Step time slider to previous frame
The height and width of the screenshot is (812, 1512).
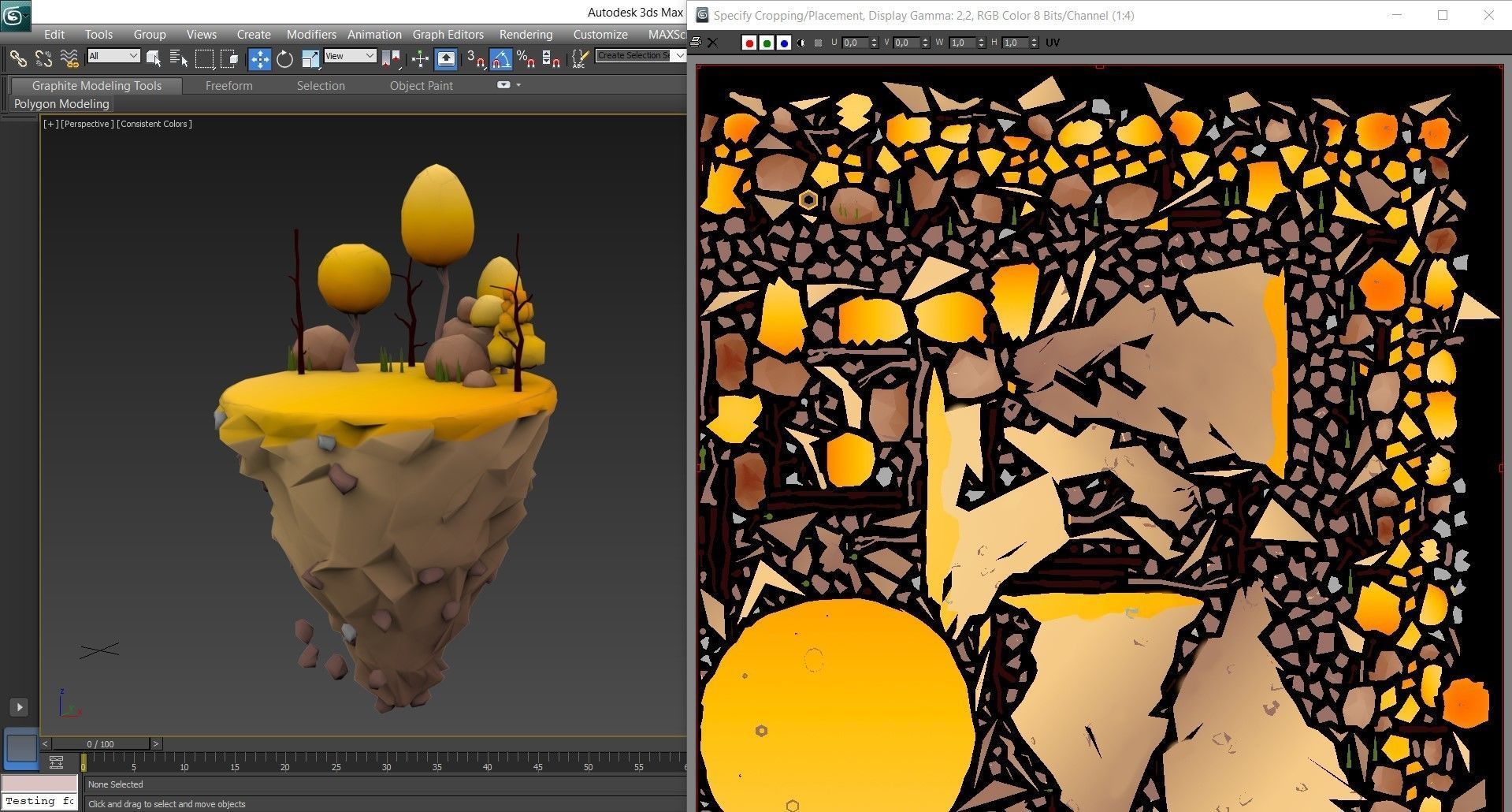[45, 743]
